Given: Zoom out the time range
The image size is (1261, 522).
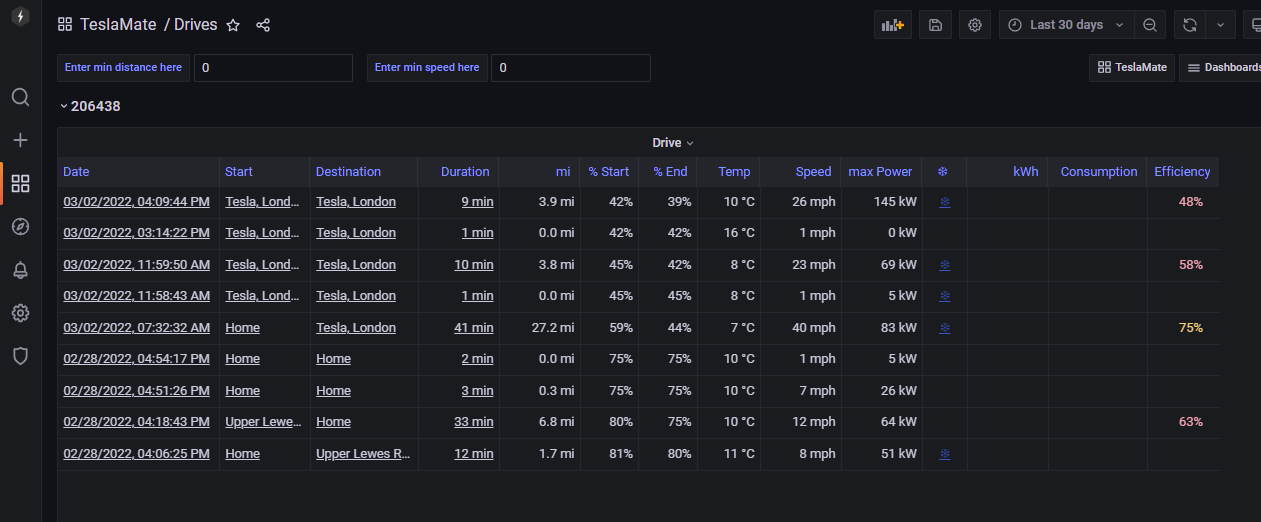Looking at the screenshot, I should pos(1150,25).
